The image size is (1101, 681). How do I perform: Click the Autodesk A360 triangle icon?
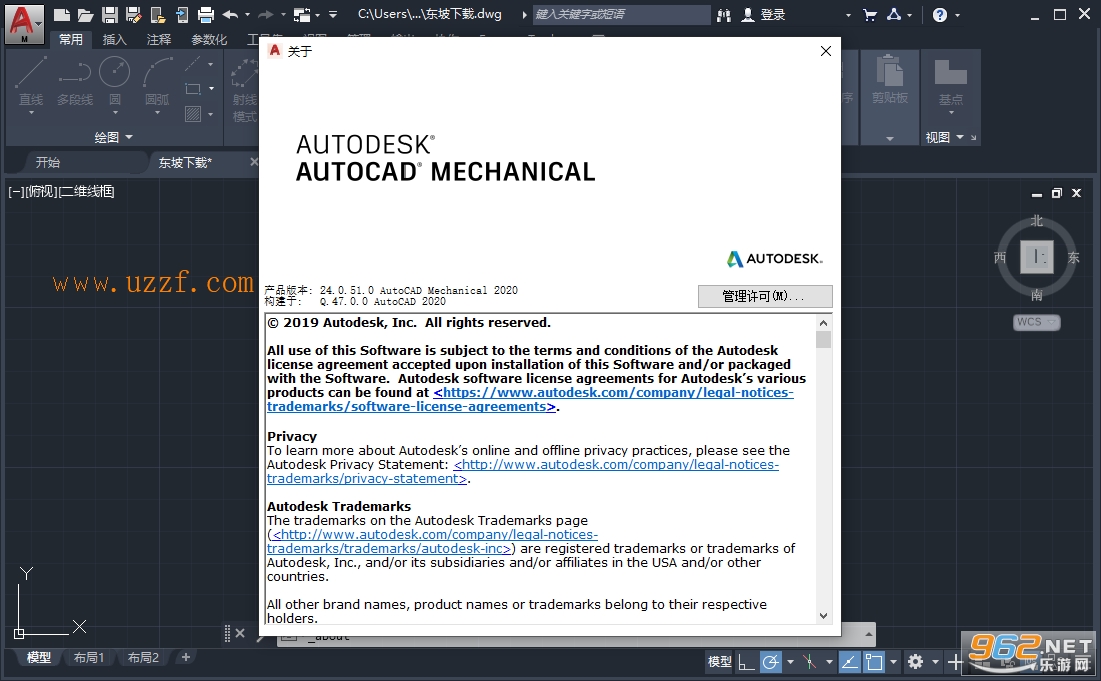coord(895,14)
